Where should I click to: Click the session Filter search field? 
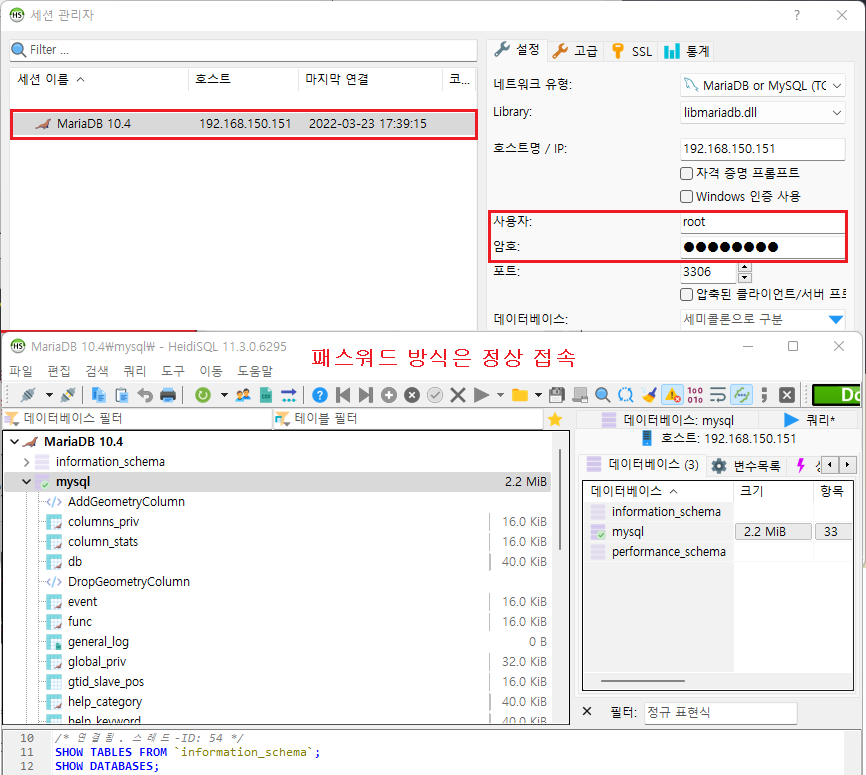pos(244,50)
